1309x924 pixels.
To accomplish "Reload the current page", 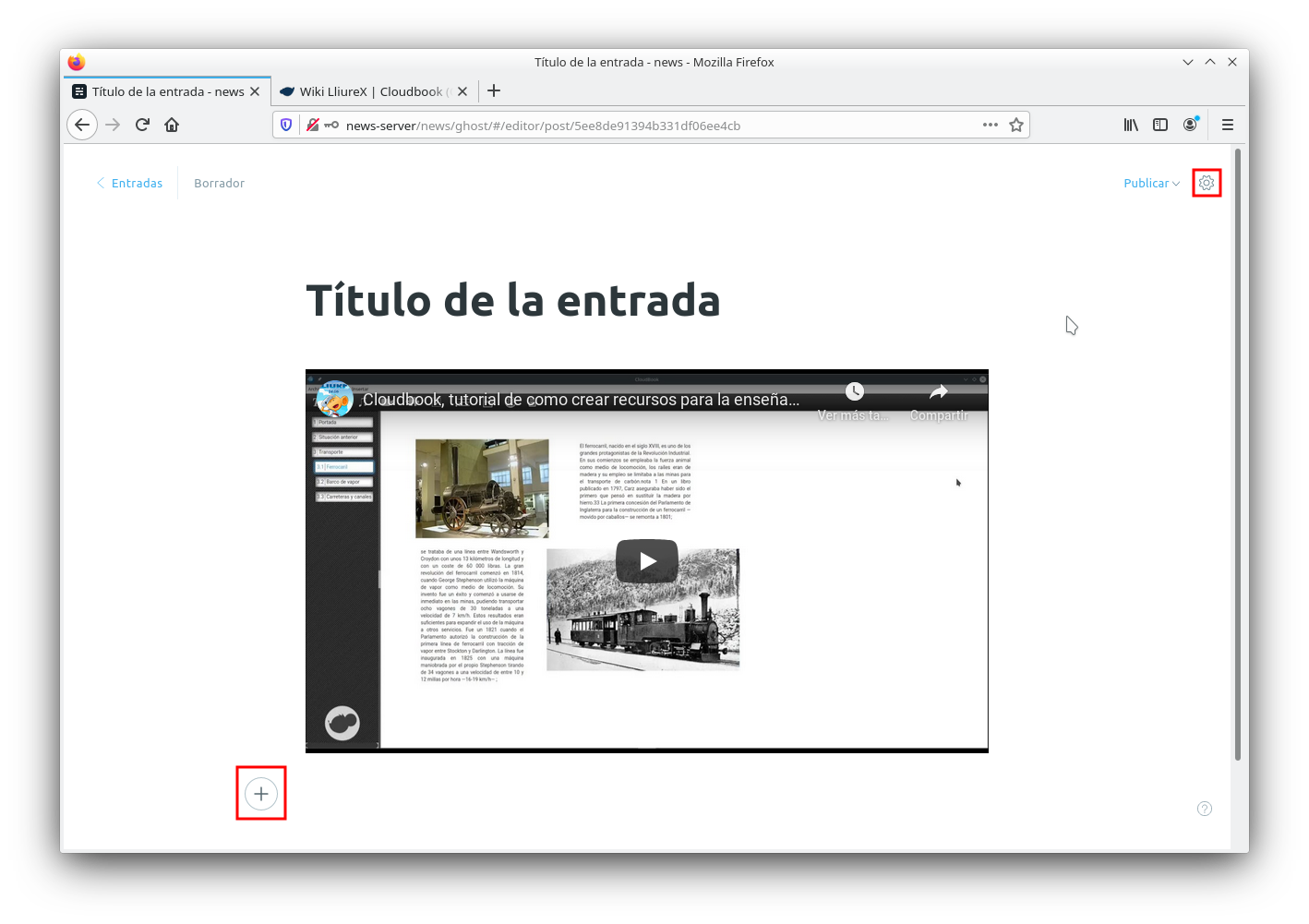I will coord(142,125).
